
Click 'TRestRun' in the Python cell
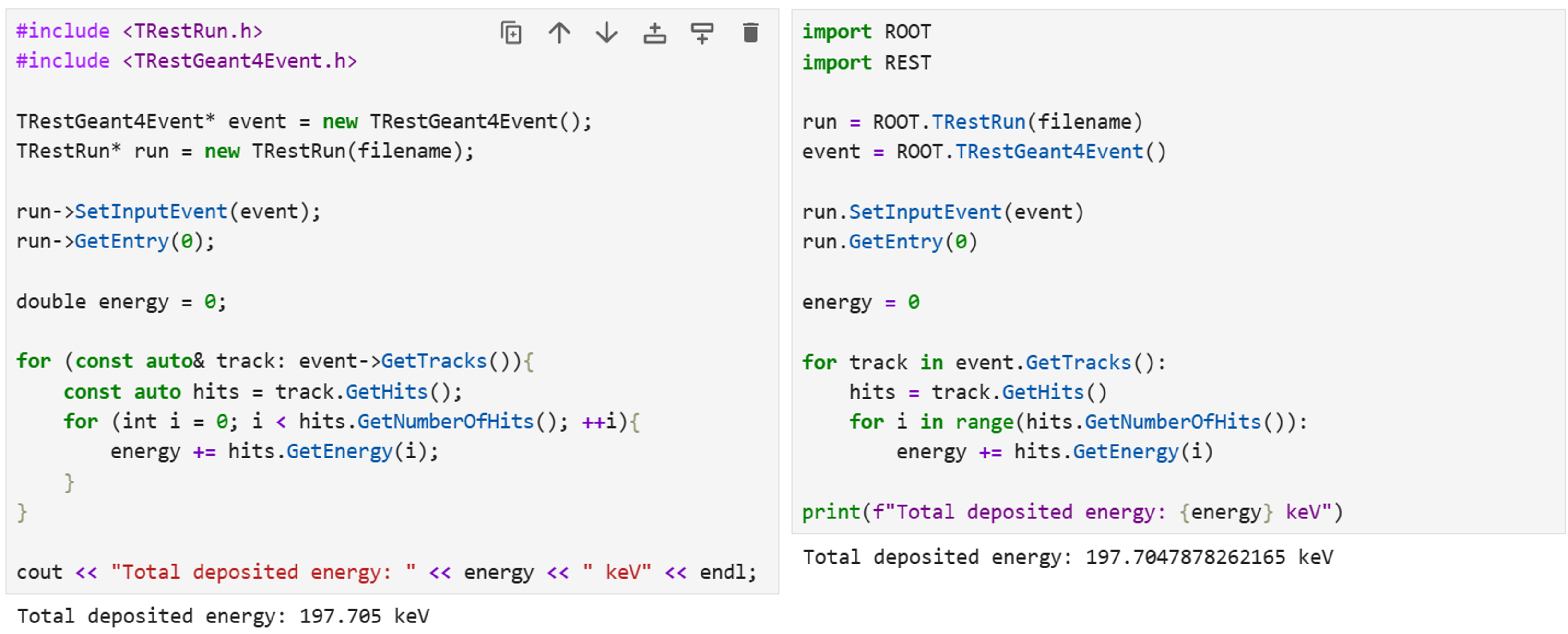tap(978, 122)
